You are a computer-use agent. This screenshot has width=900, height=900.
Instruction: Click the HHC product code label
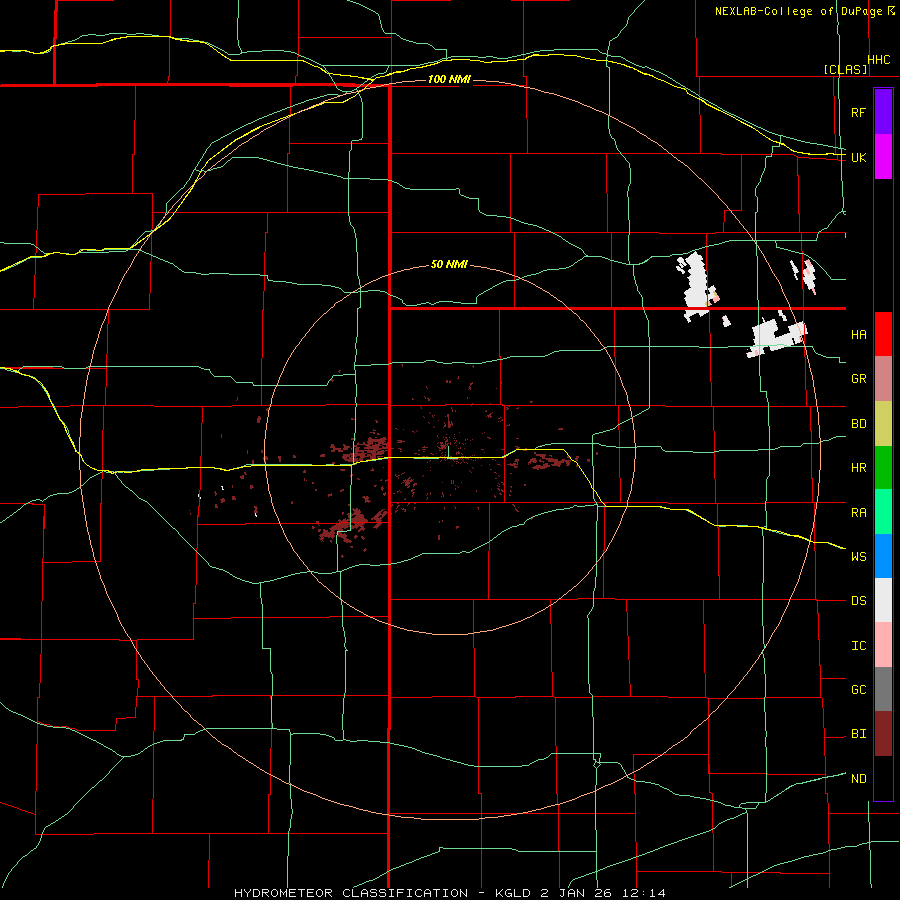tap(879, 60)
